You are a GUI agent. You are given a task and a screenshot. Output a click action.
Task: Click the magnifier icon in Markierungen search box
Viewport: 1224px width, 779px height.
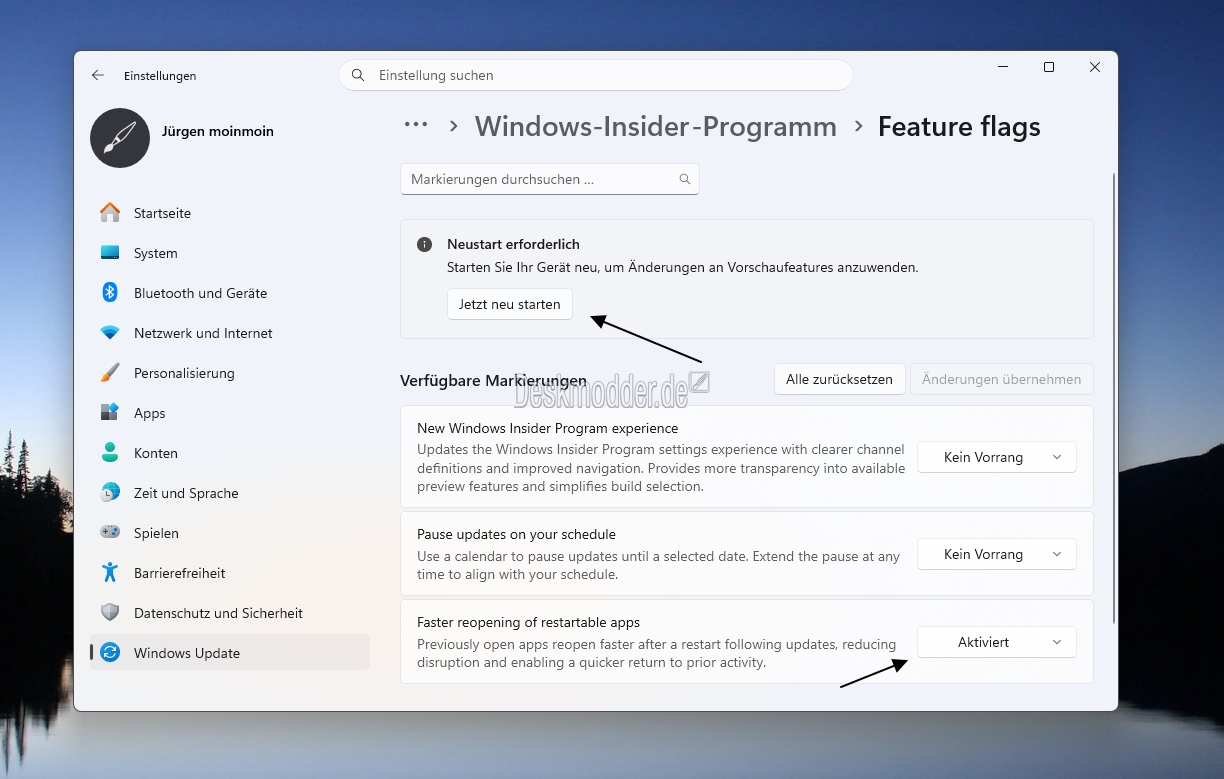(685, 180)
